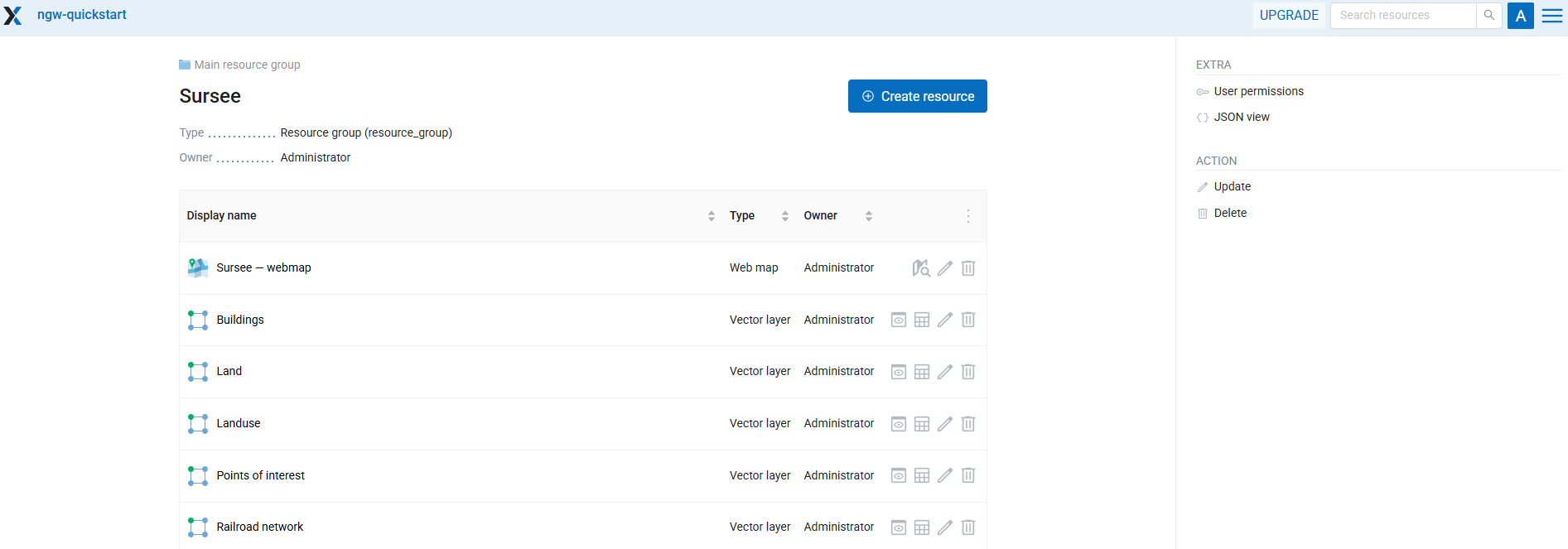Screen dimensions: 1568x549
Task: Sort table by Display name
Action: [711, 216]
